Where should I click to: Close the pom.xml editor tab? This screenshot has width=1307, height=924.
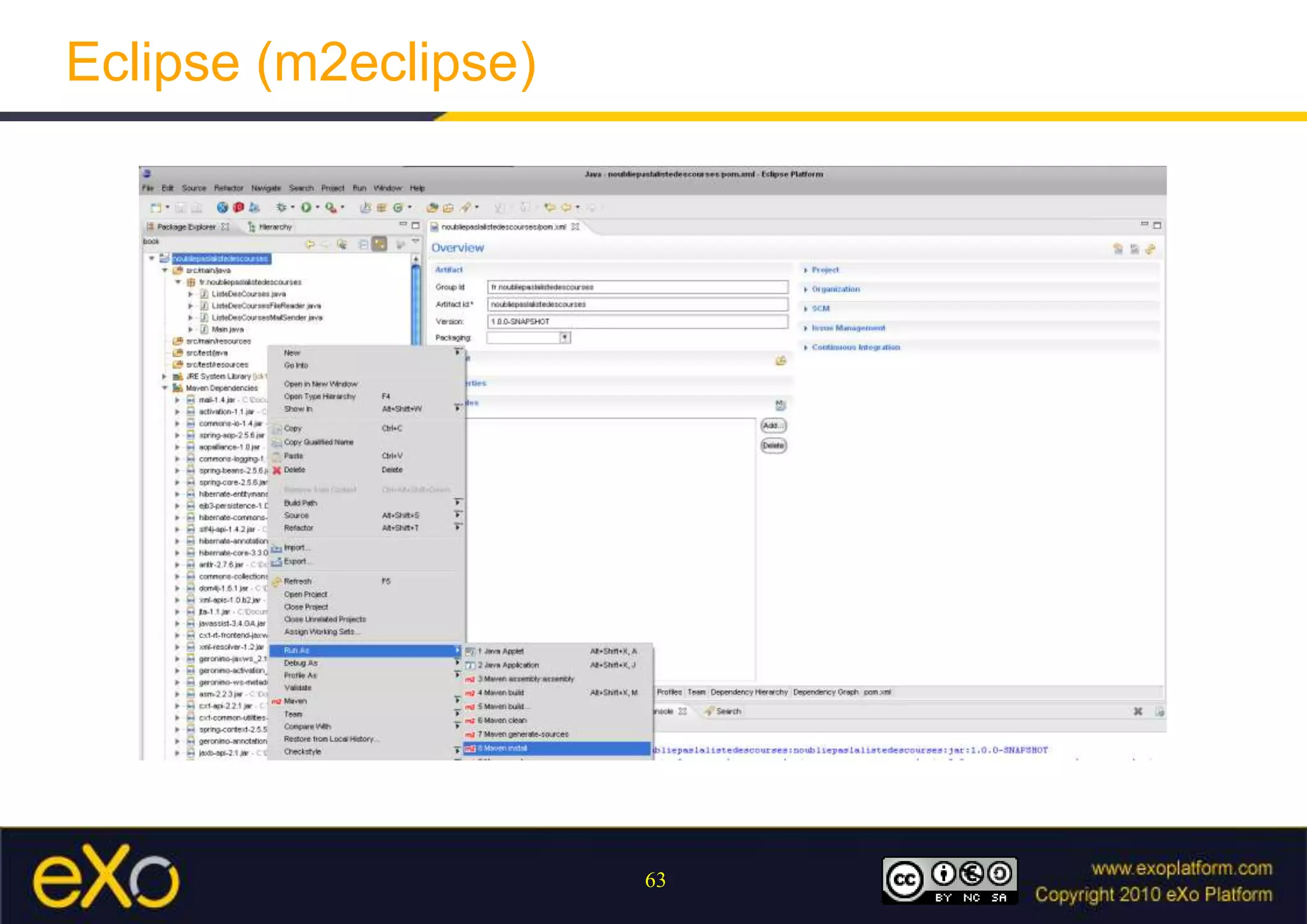[x=575, y=227]
